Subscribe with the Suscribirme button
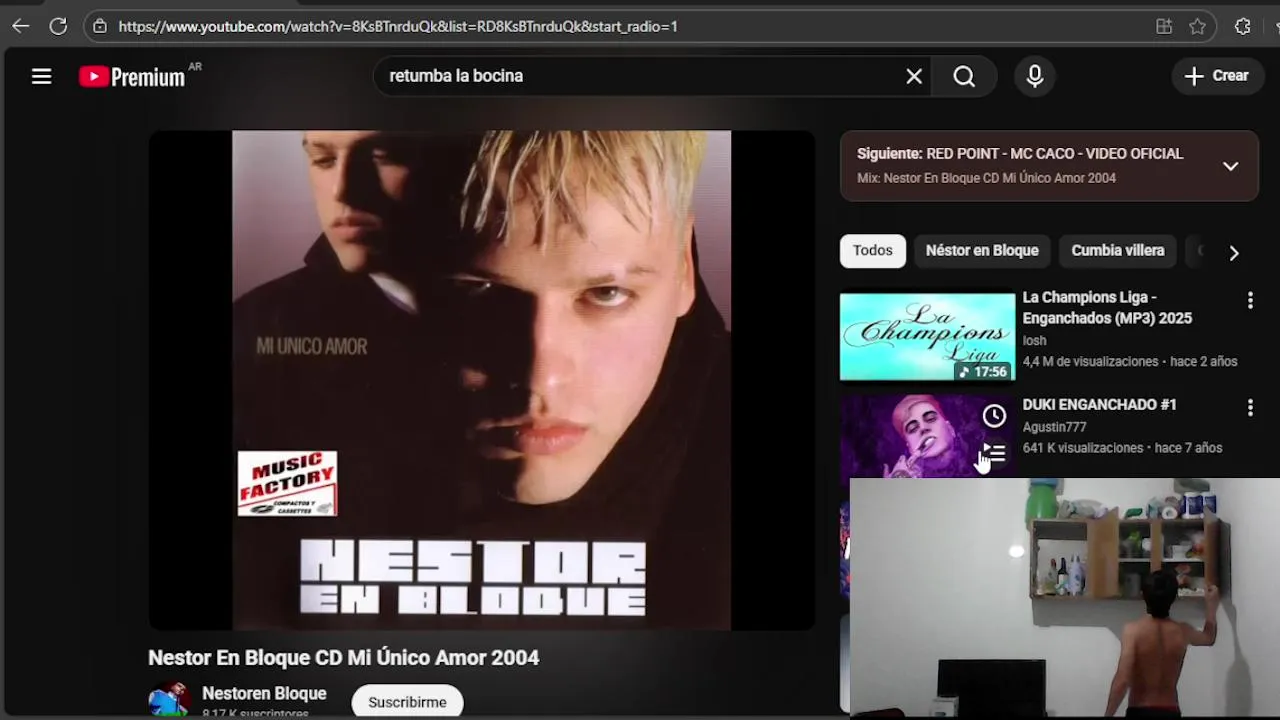This screenshot has height=720, width=1280. pos(407,702)
